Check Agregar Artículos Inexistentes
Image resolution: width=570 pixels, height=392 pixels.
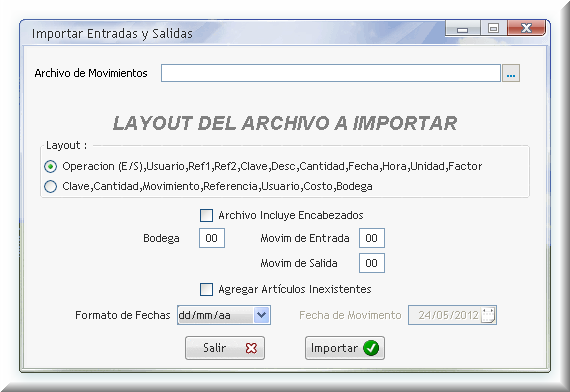point(206,289)
